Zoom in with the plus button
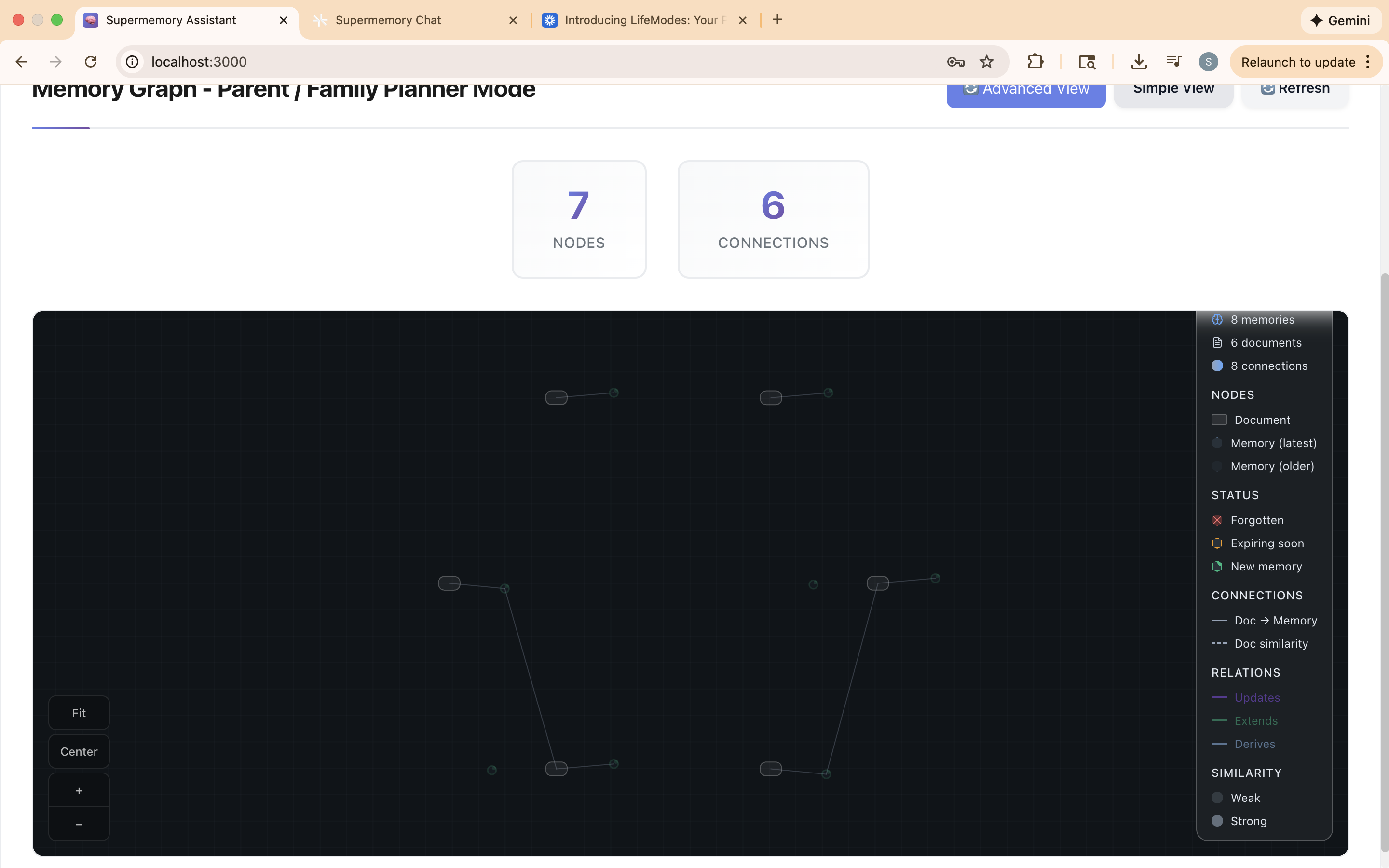The image size is (1389, 868). [79, 790]
